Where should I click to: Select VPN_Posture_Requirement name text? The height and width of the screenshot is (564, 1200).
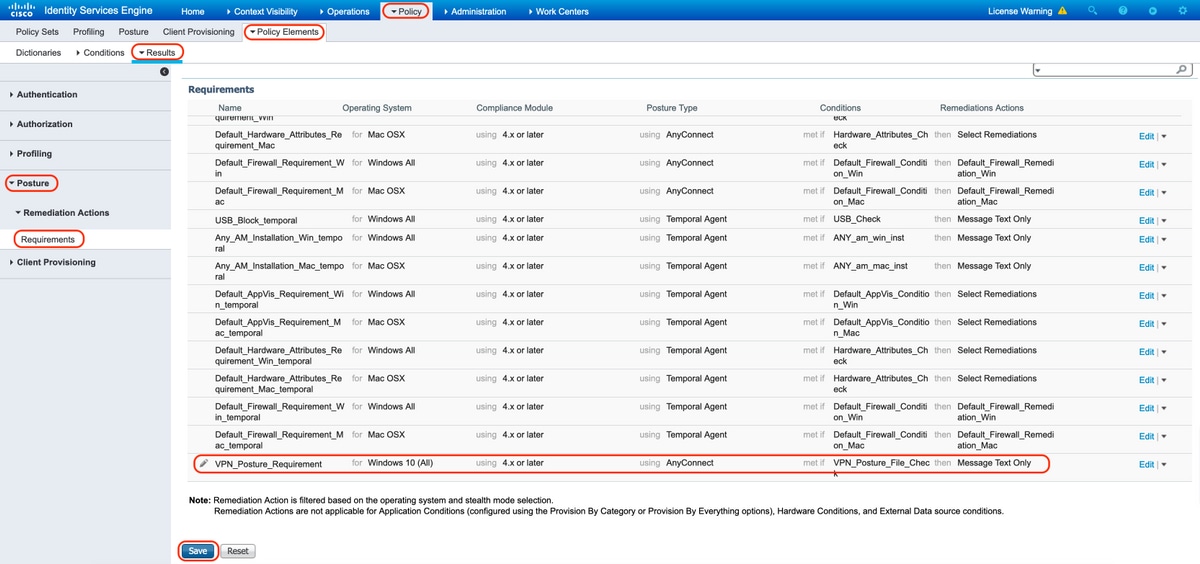[x=268, y=464]
